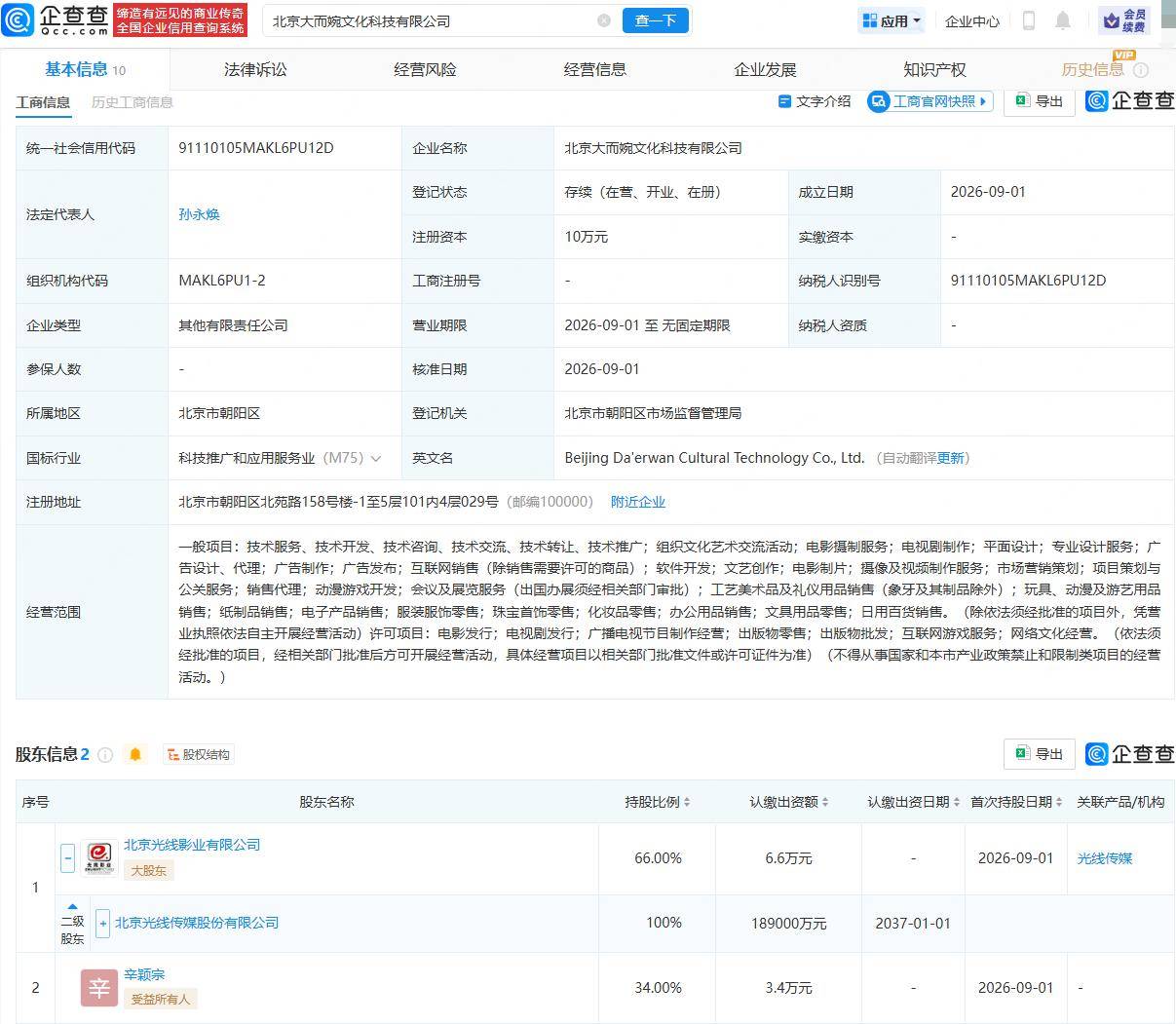Select the 工商信息 sub-tab
Image resolution: width=1176 pixels, height=1024 pixels.
coord(43,102)
